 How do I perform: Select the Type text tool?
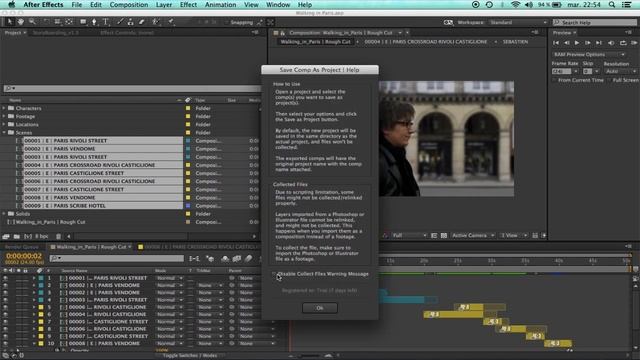click(x=106, y=22)
